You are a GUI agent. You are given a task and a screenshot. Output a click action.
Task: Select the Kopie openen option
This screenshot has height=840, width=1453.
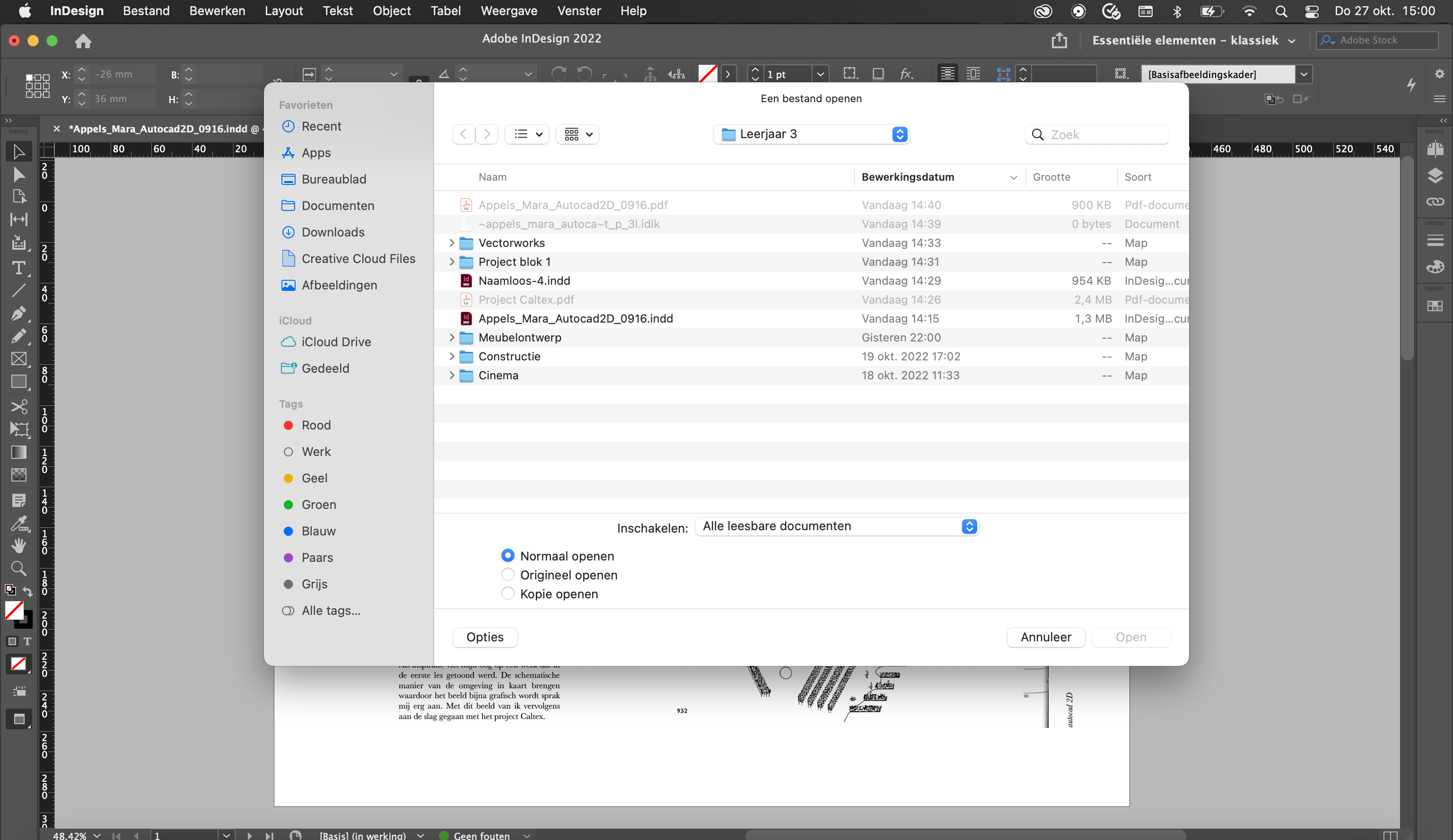pos(508,593)
